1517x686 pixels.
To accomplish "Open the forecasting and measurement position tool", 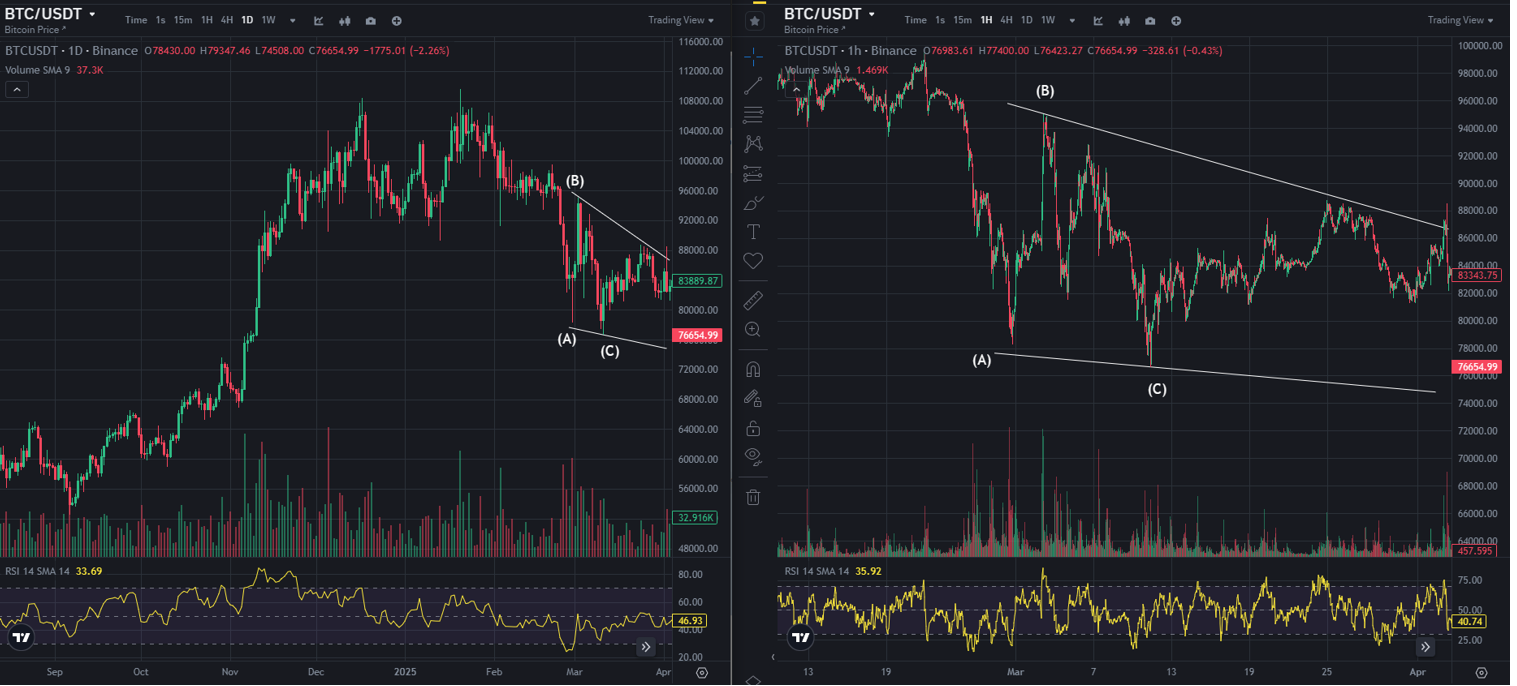I will (753, 173).
